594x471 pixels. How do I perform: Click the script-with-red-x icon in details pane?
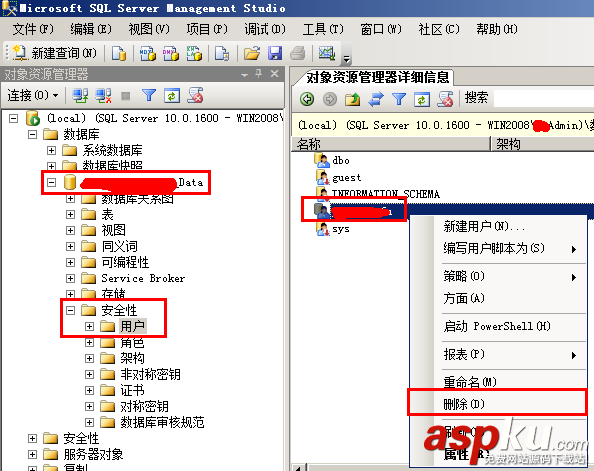tap(445, 99)
